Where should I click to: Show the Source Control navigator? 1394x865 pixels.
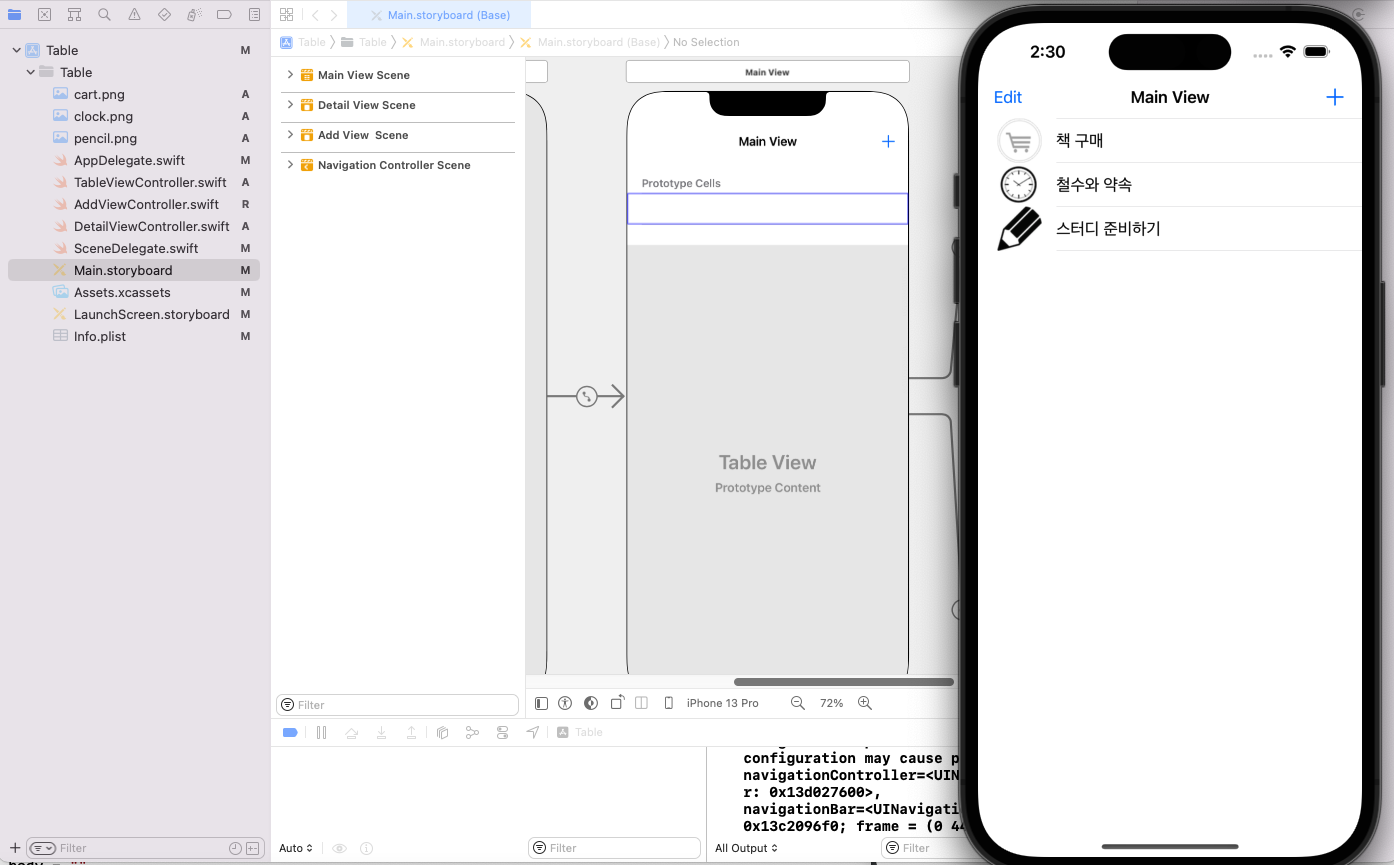tap(45, 15)
